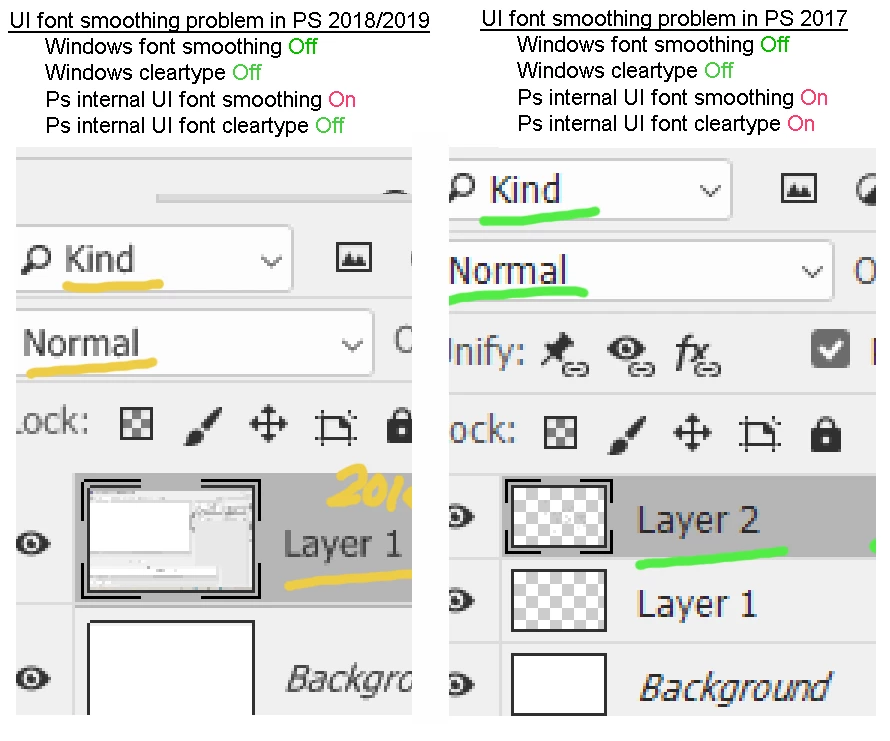Click the search magnifier icon in PS 2017 panel
The width and height of the screenshot is (890, 741).
[461, 187]
